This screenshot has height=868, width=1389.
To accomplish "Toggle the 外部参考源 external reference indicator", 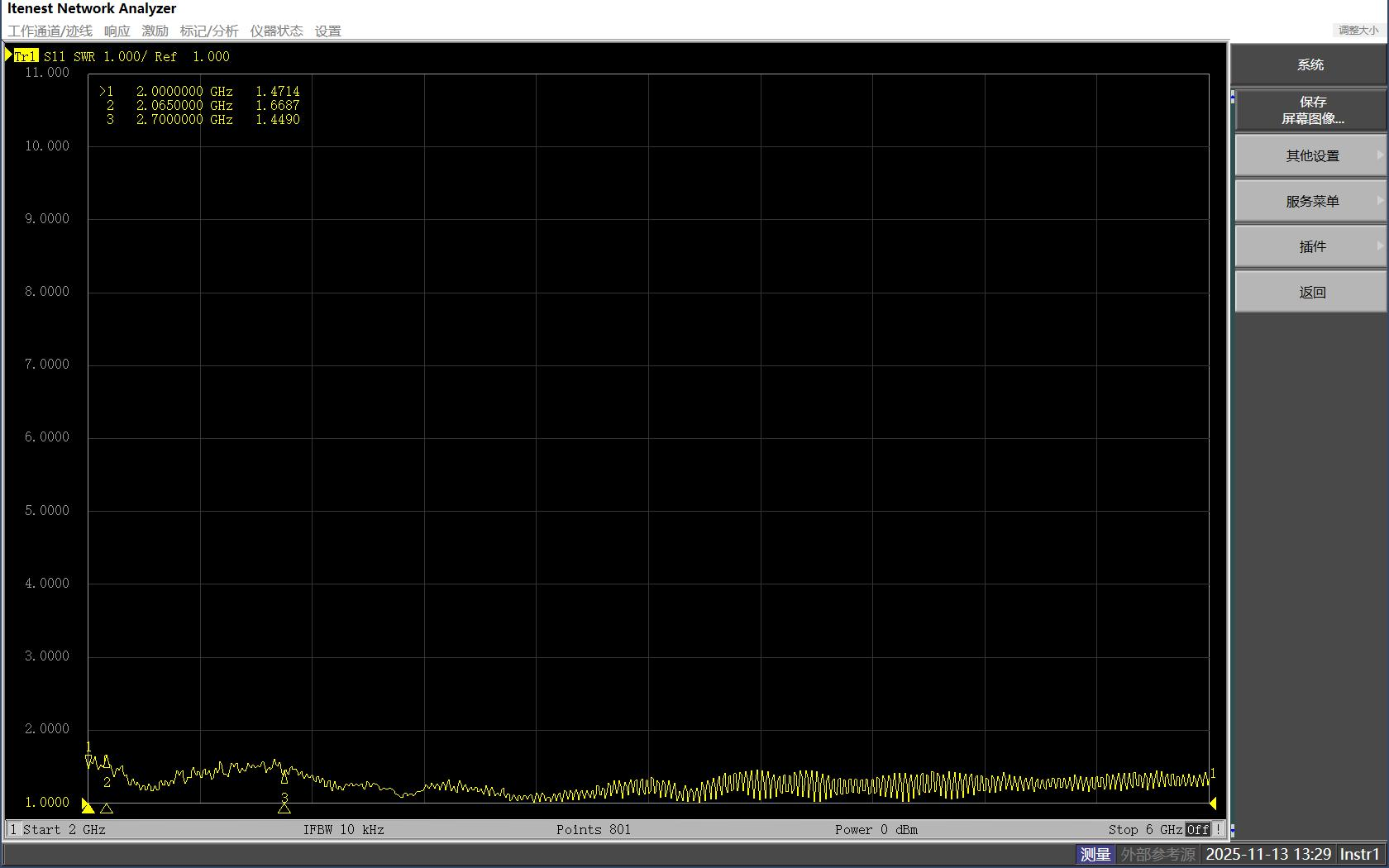I will point(1158,854).
